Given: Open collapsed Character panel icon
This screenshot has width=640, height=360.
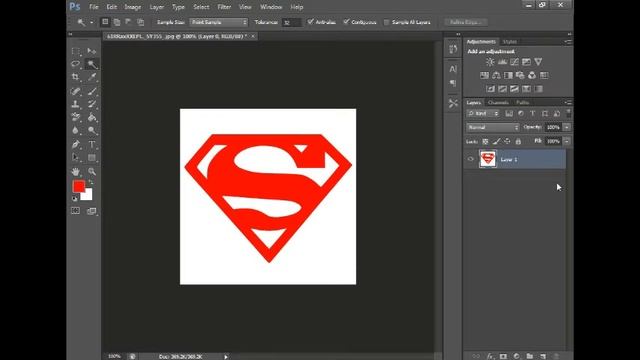Looking at the screenshot, I should [453, 69].
